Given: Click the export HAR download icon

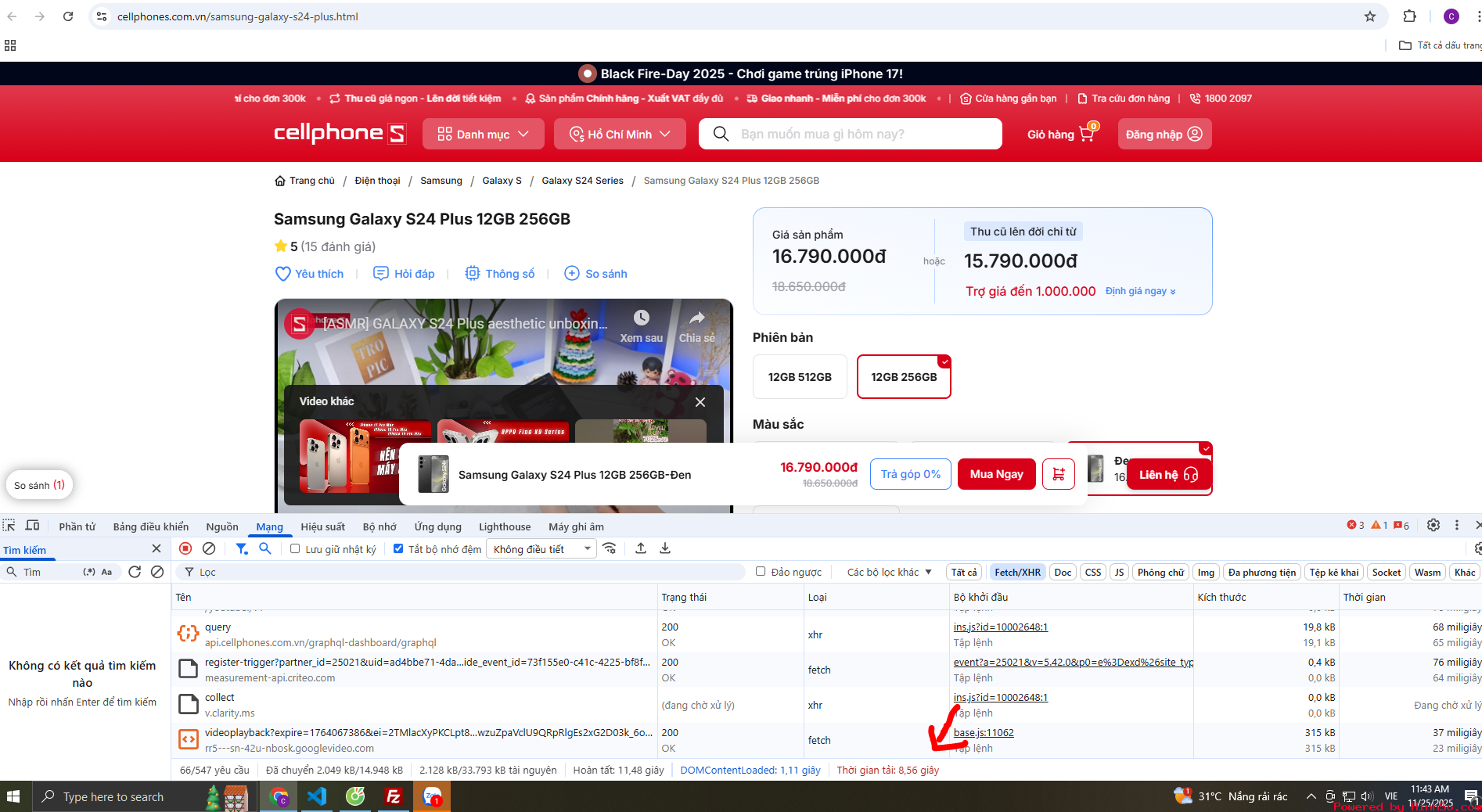Looking at the screenshot, I should (x=665, y=548).
